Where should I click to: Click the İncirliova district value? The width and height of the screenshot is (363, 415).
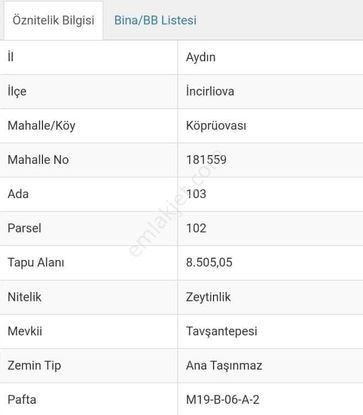[x=210, y=91]
